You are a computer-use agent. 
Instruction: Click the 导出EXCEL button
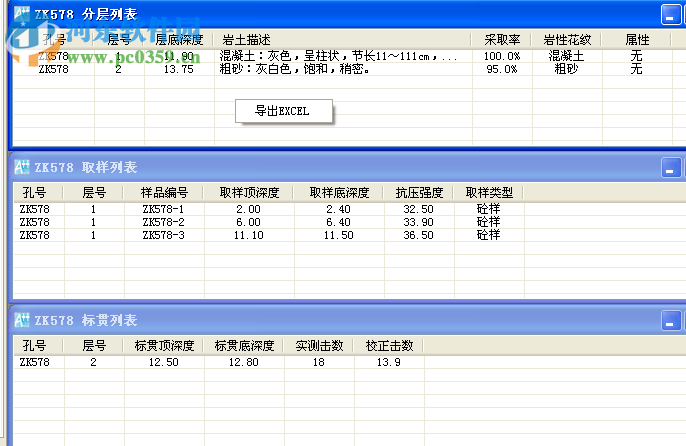pos(284,111)
